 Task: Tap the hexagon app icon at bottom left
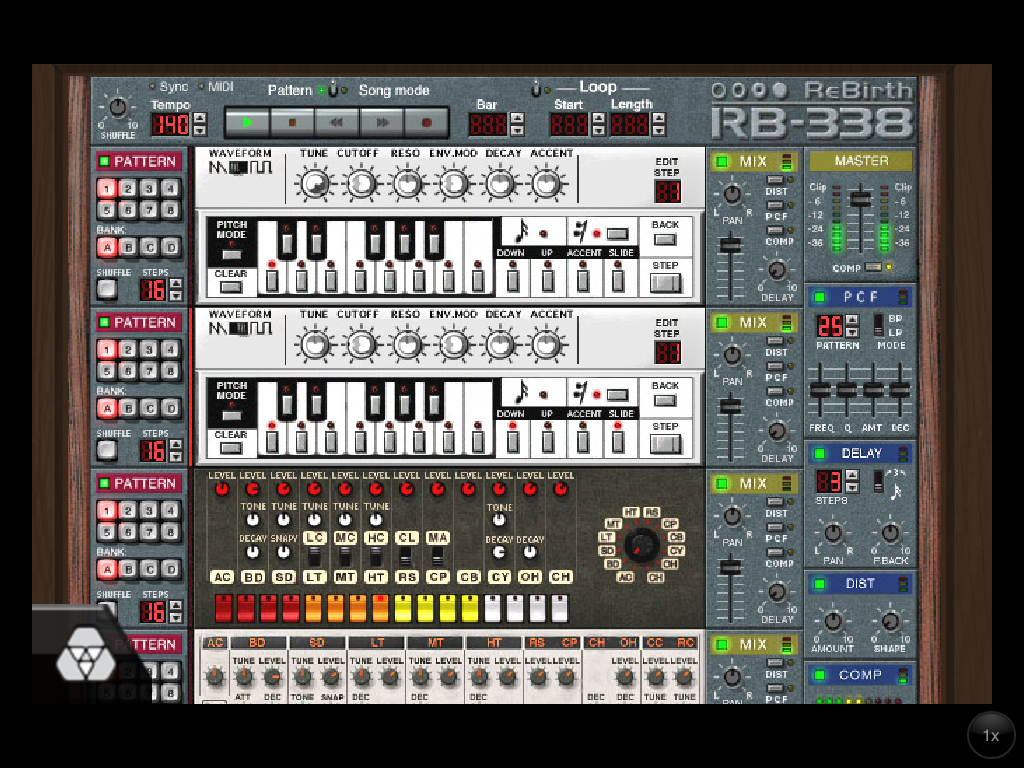[x=83, y=656]
